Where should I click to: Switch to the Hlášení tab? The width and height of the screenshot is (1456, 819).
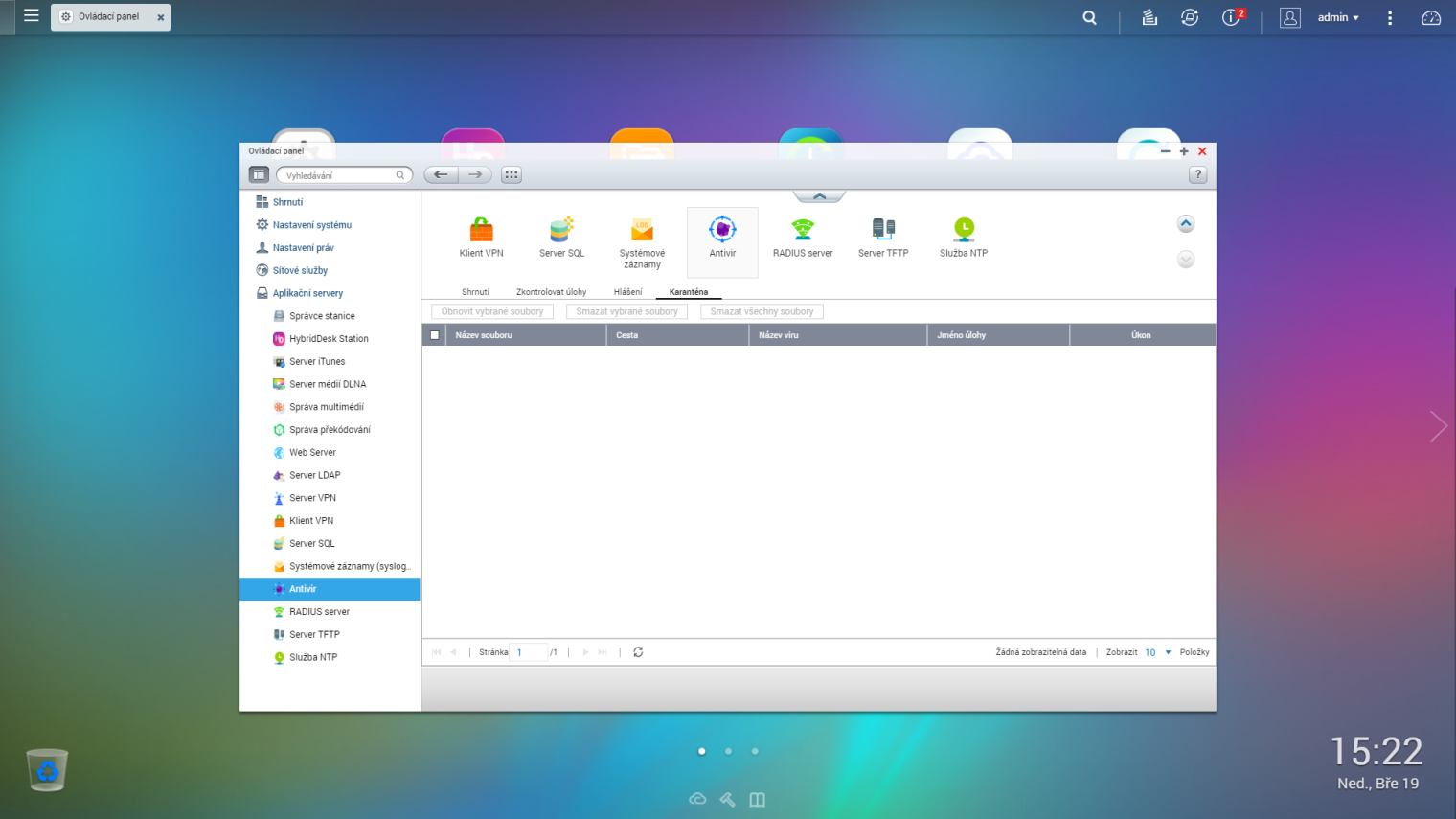[x=627, y=292]
